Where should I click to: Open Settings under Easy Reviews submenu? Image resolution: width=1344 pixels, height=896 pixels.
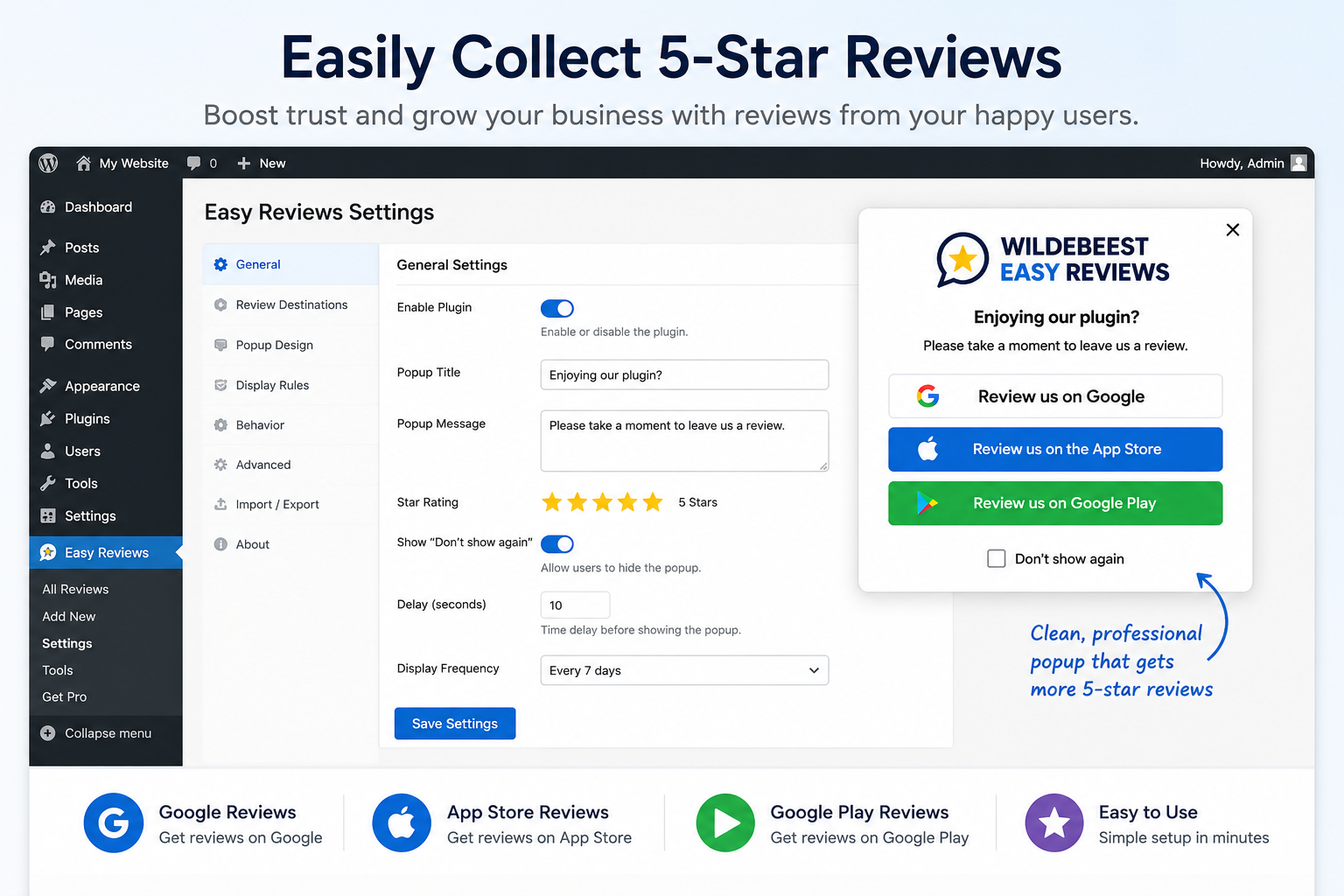67,643
